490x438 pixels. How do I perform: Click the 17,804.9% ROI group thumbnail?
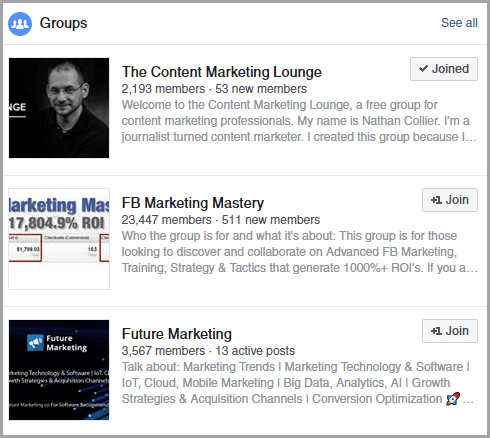(x=59, y=239)
